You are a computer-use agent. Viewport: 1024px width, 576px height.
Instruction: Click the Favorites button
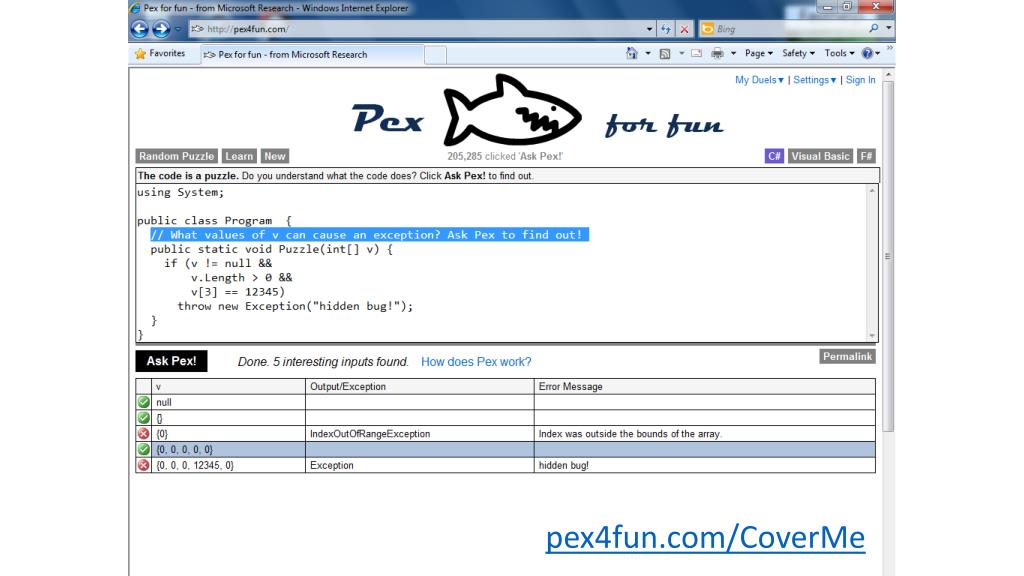[x=160, y=54]
